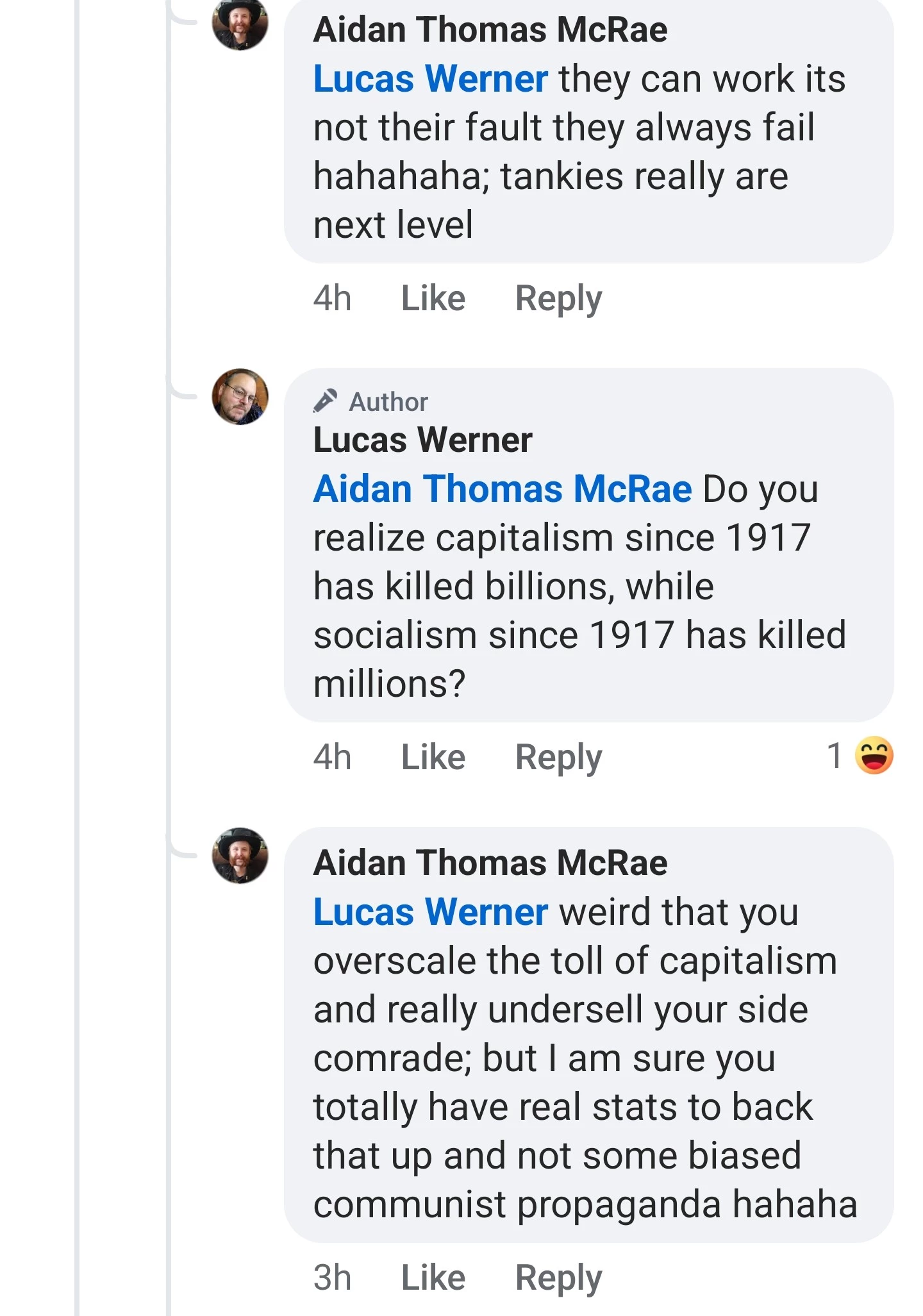
Task: Open the blue Aidan Thomas McRae mention link
Action: (503, 489)
